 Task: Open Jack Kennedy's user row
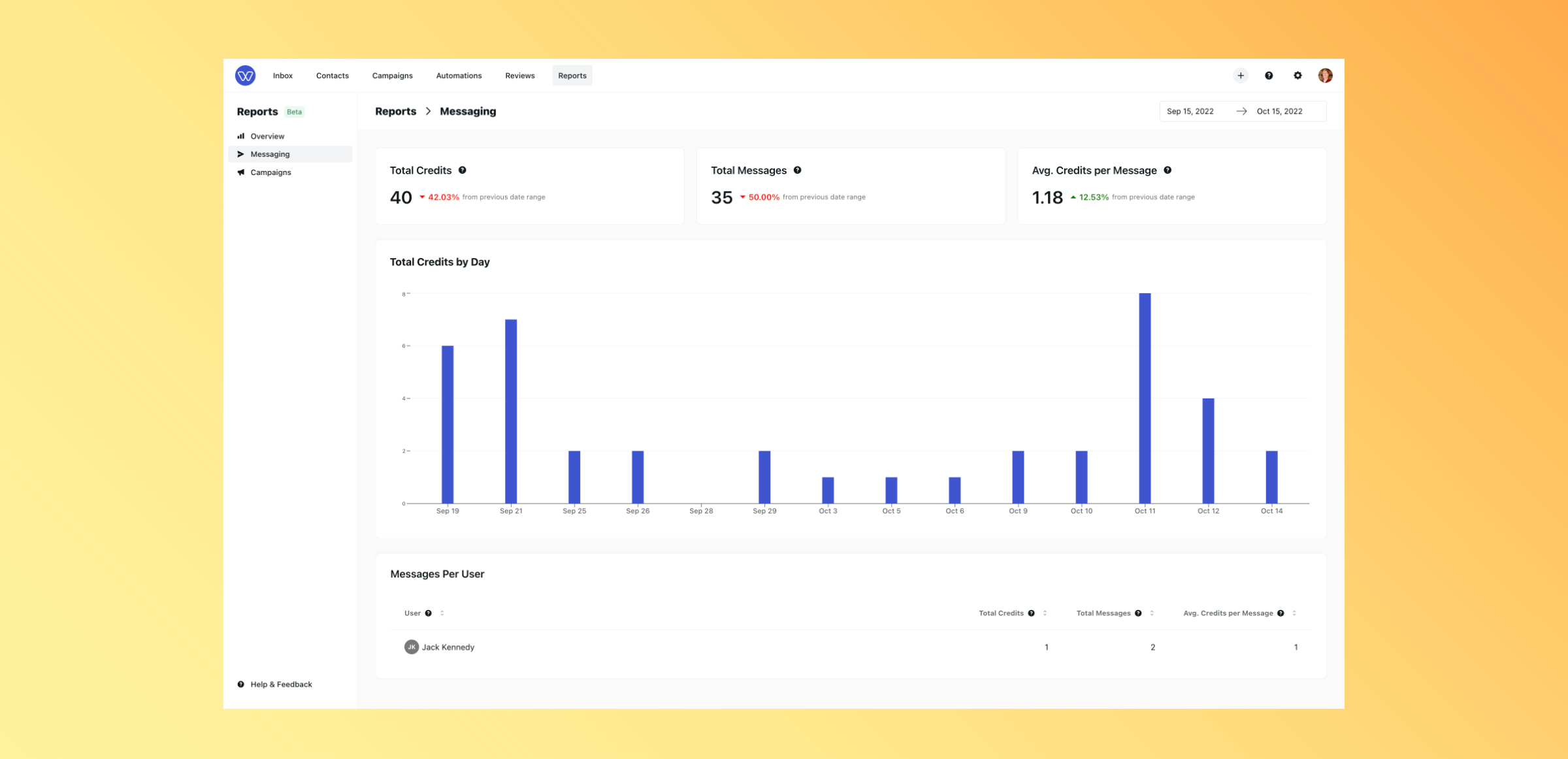(448, 647)
